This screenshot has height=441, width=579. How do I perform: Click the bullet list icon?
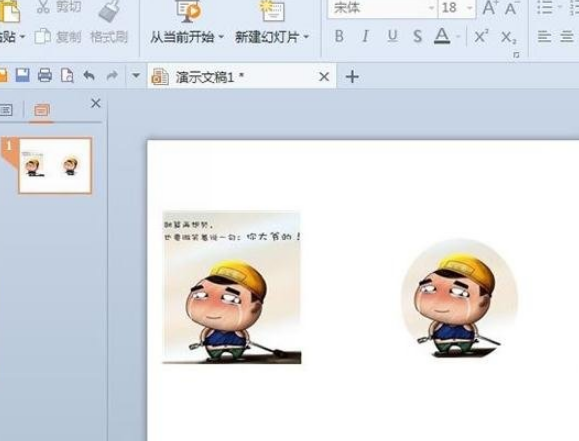tap(545, 7)
